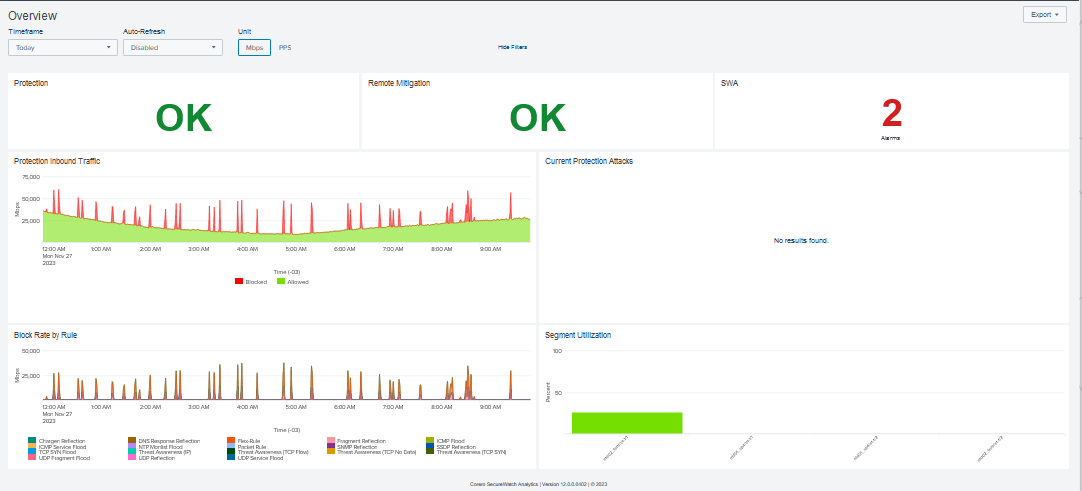Click the UDP Fragment Flood legend icon
The height and width of the screenshot is (491, 1082).
[x=33, y=458]
